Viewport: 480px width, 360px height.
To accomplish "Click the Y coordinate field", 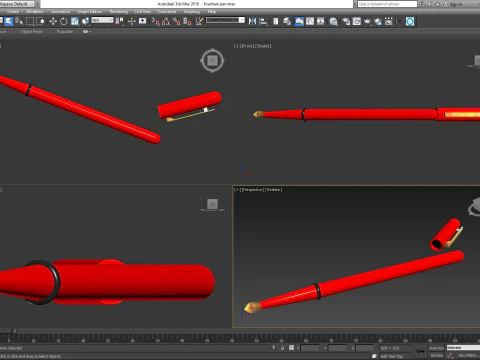I will [337, 348].
